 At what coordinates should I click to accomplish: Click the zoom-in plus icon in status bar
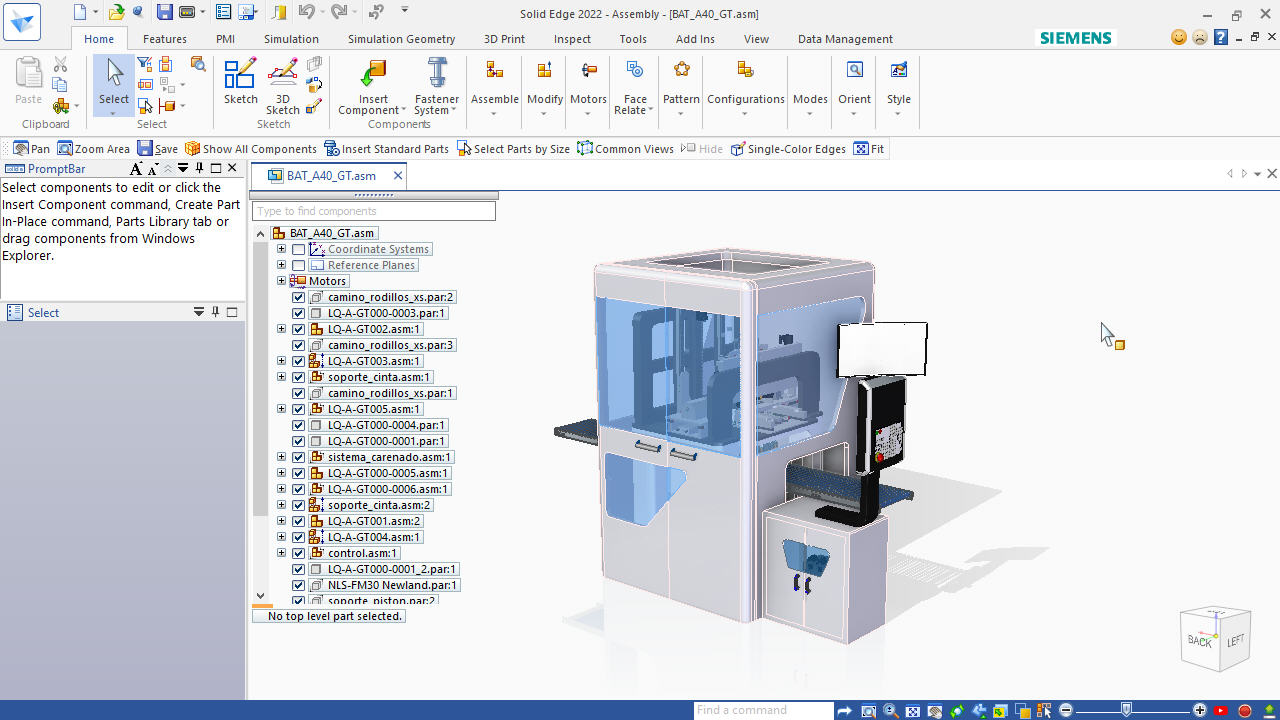[1200, 711]
